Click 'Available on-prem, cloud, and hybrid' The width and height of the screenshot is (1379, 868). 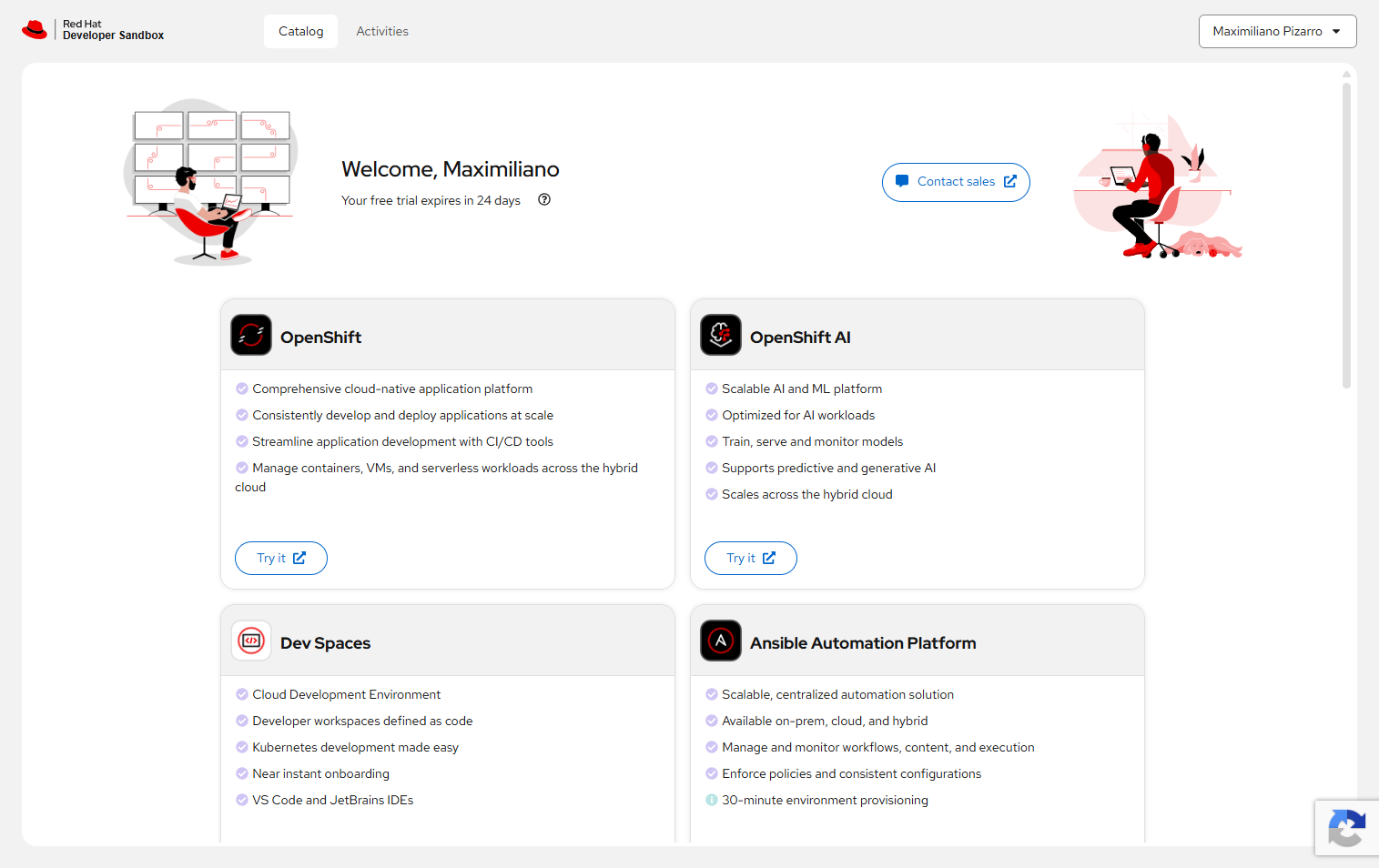825,721
